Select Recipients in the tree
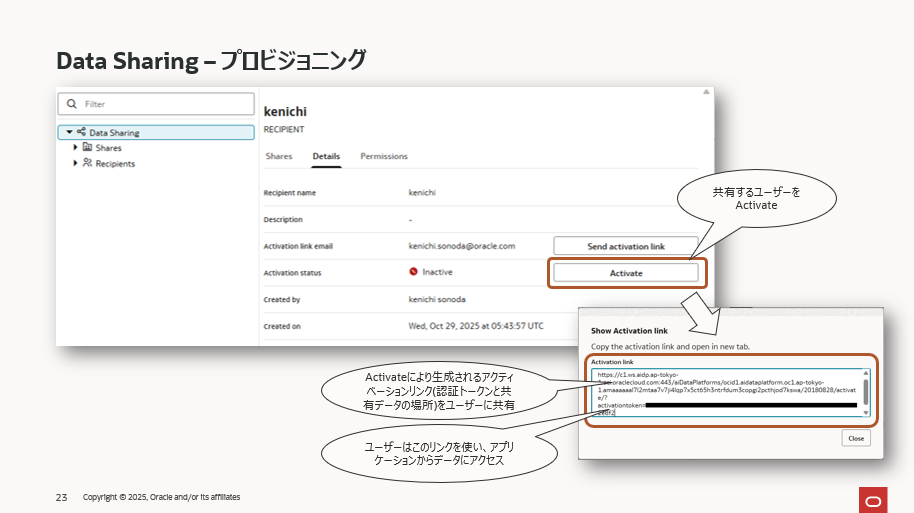This screenshot has width=914, height=513. point(115,164)
